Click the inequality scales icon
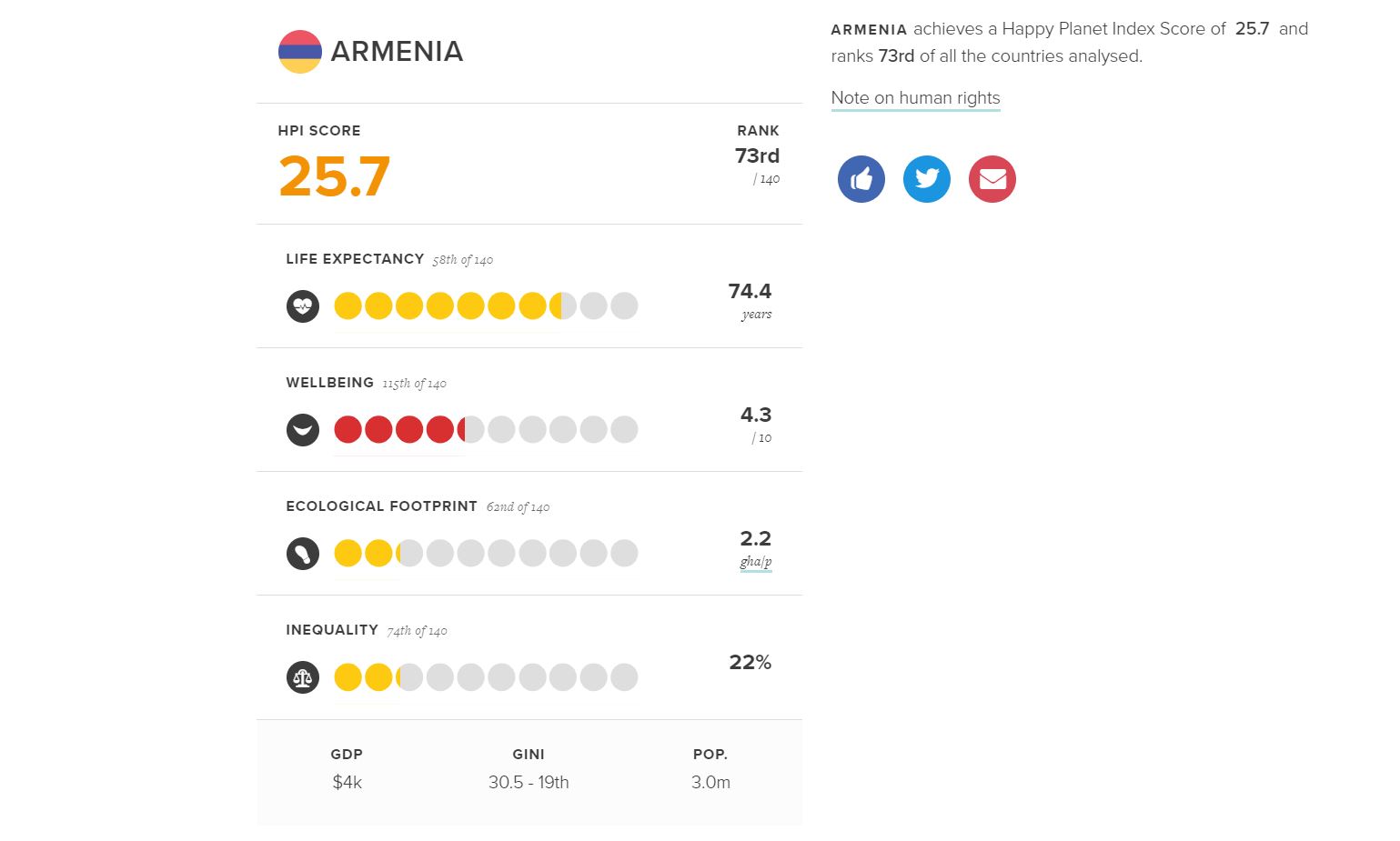1400x841 pixels. tap(303, 677)
